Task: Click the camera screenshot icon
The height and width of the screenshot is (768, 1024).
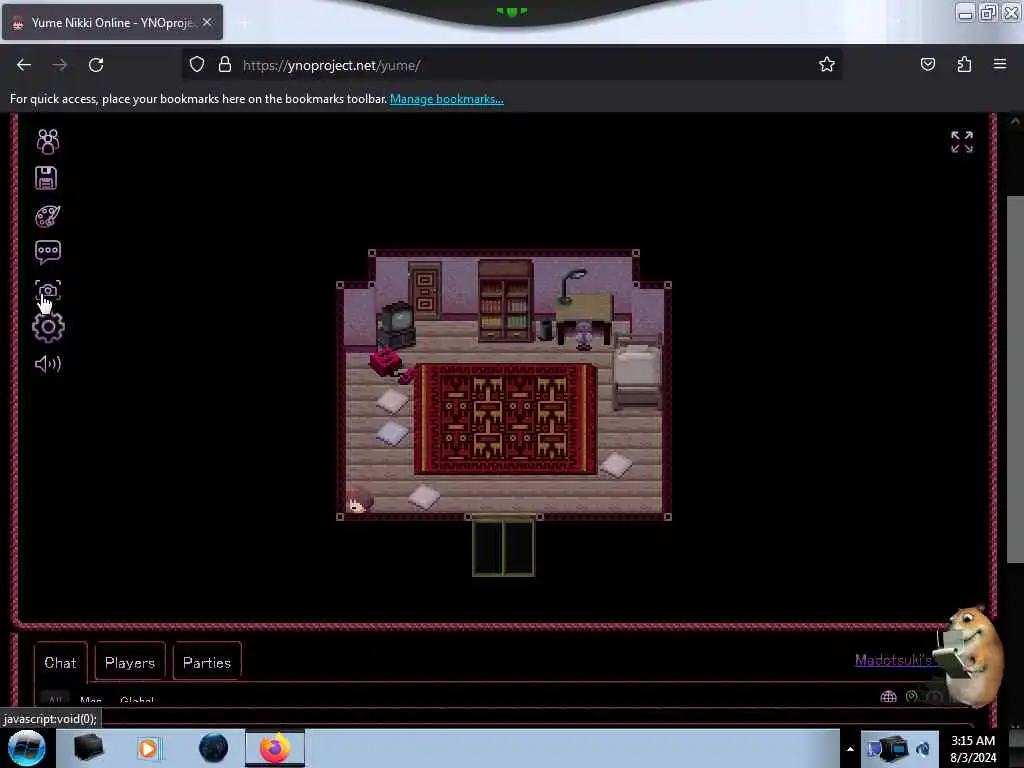Action: 48,290
